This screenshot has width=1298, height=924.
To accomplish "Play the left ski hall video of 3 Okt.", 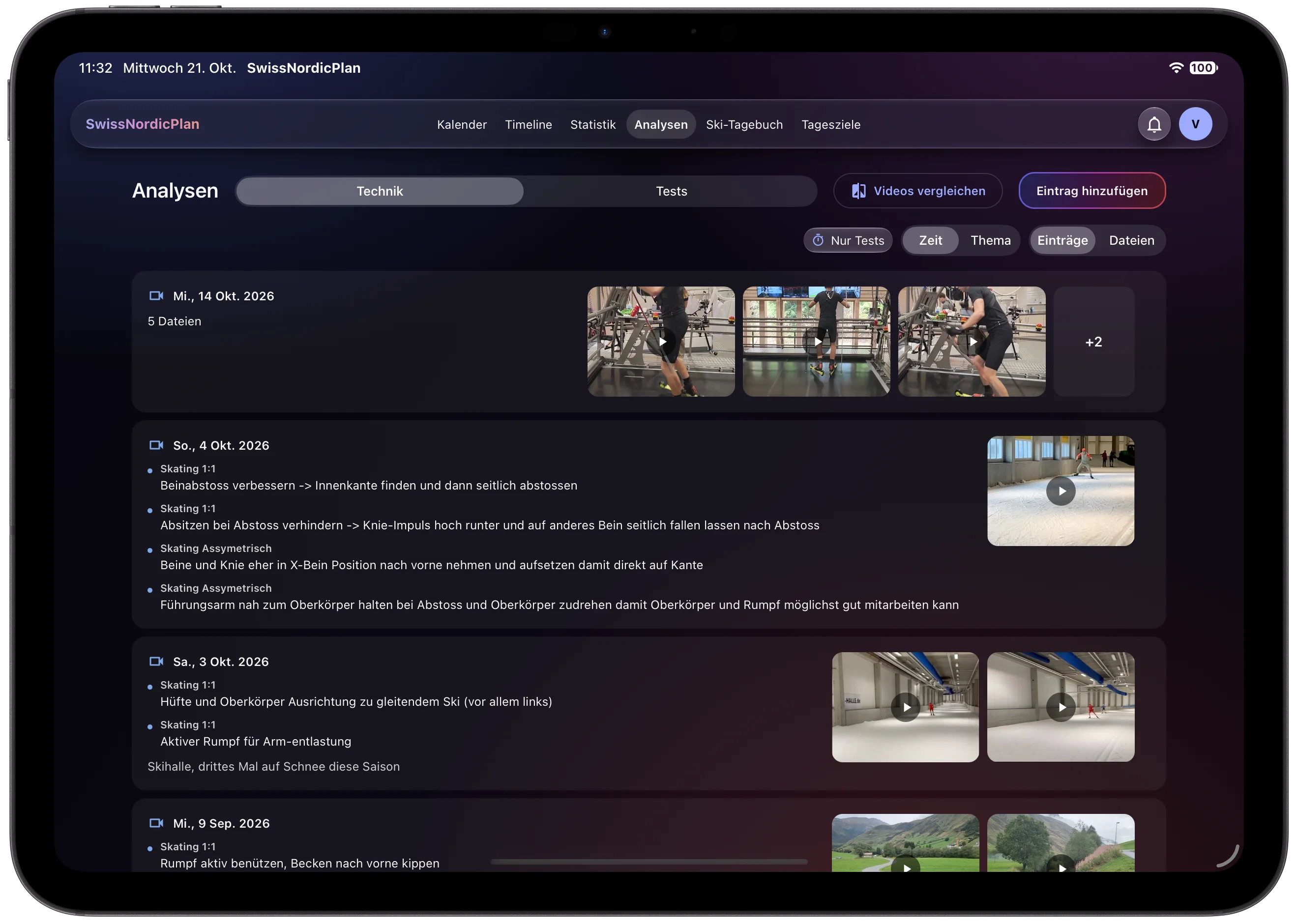I will tap(905, 707).
